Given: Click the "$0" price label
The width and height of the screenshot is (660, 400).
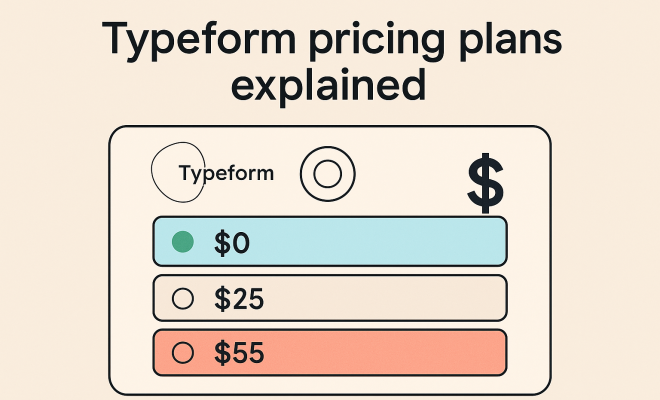Looking at the screenshot, I should [x=232, y=243].
